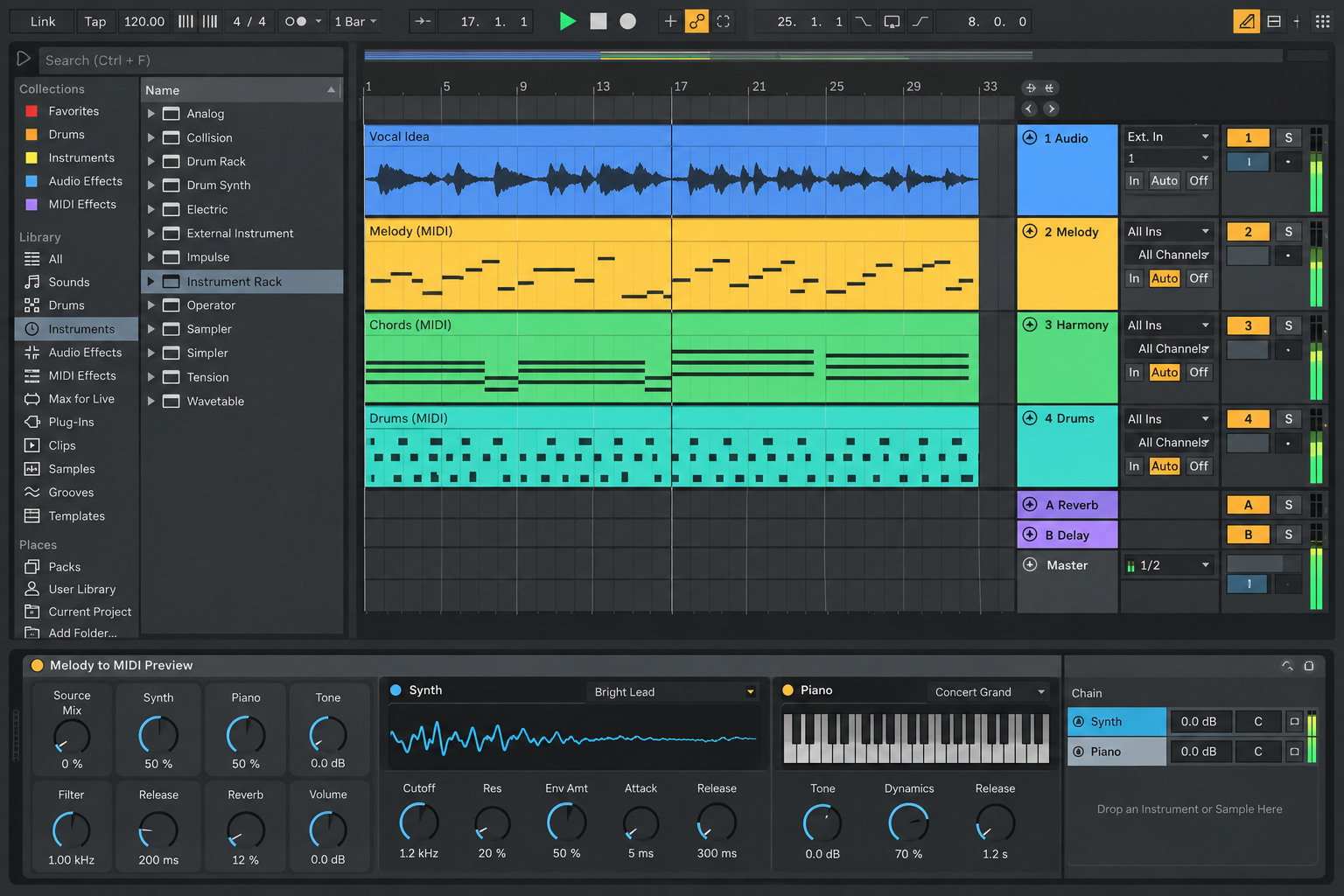1344x896 pixels.
Task: Click the Record button in transport
Action: click(628, 21)
